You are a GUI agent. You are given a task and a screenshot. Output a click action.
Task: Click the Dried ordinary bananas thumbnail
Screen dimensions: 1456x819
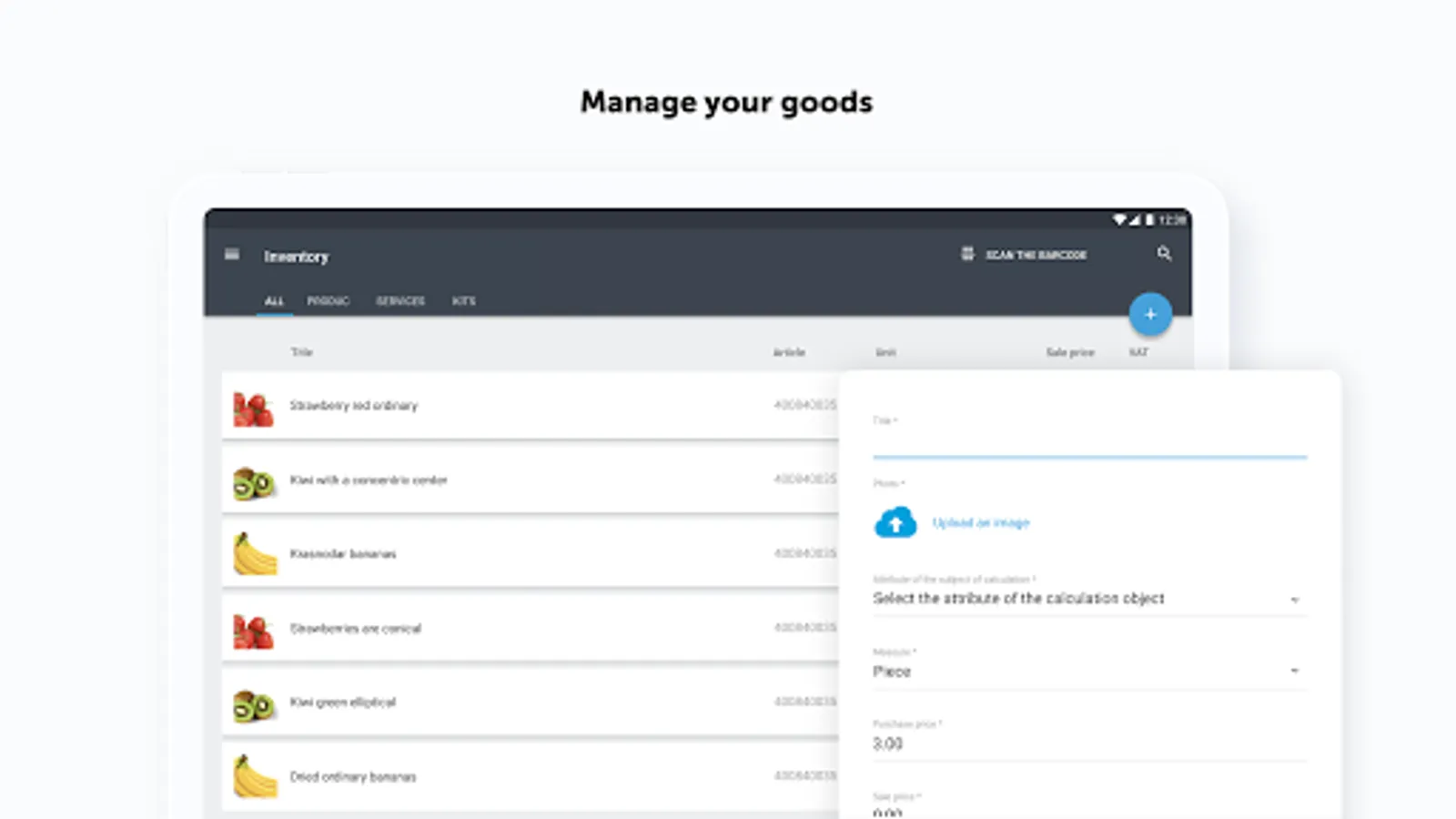[255, 776]
